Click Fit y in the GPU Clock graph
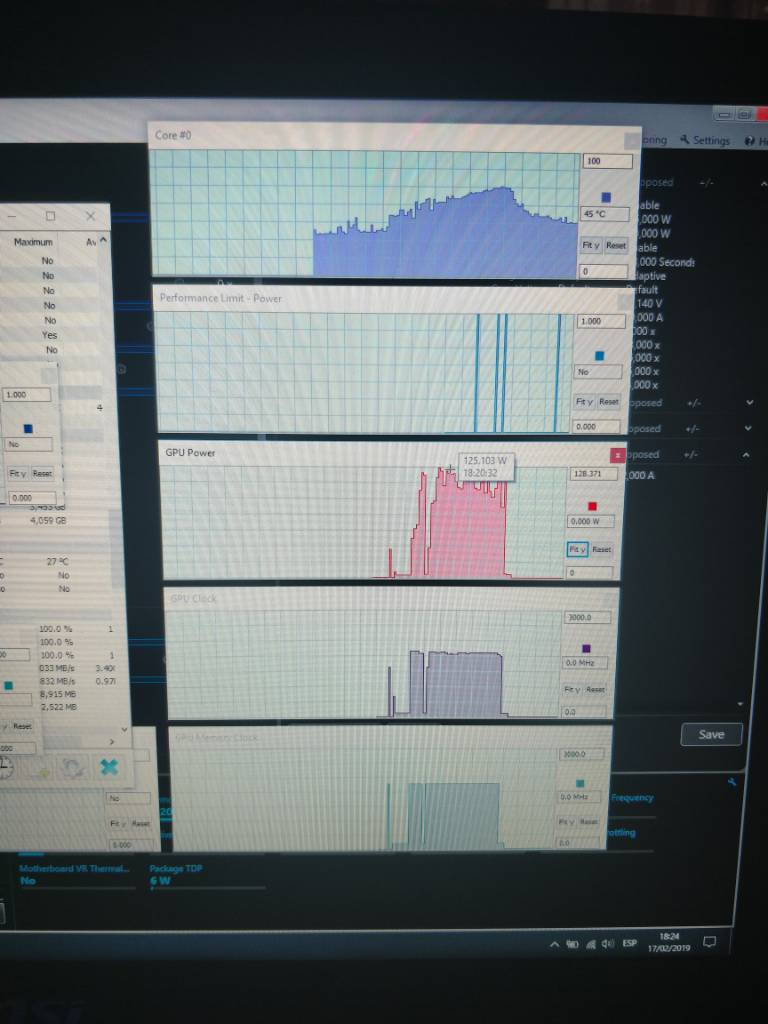Screen dimensions: 768x1024 click(x=571, y=689)
